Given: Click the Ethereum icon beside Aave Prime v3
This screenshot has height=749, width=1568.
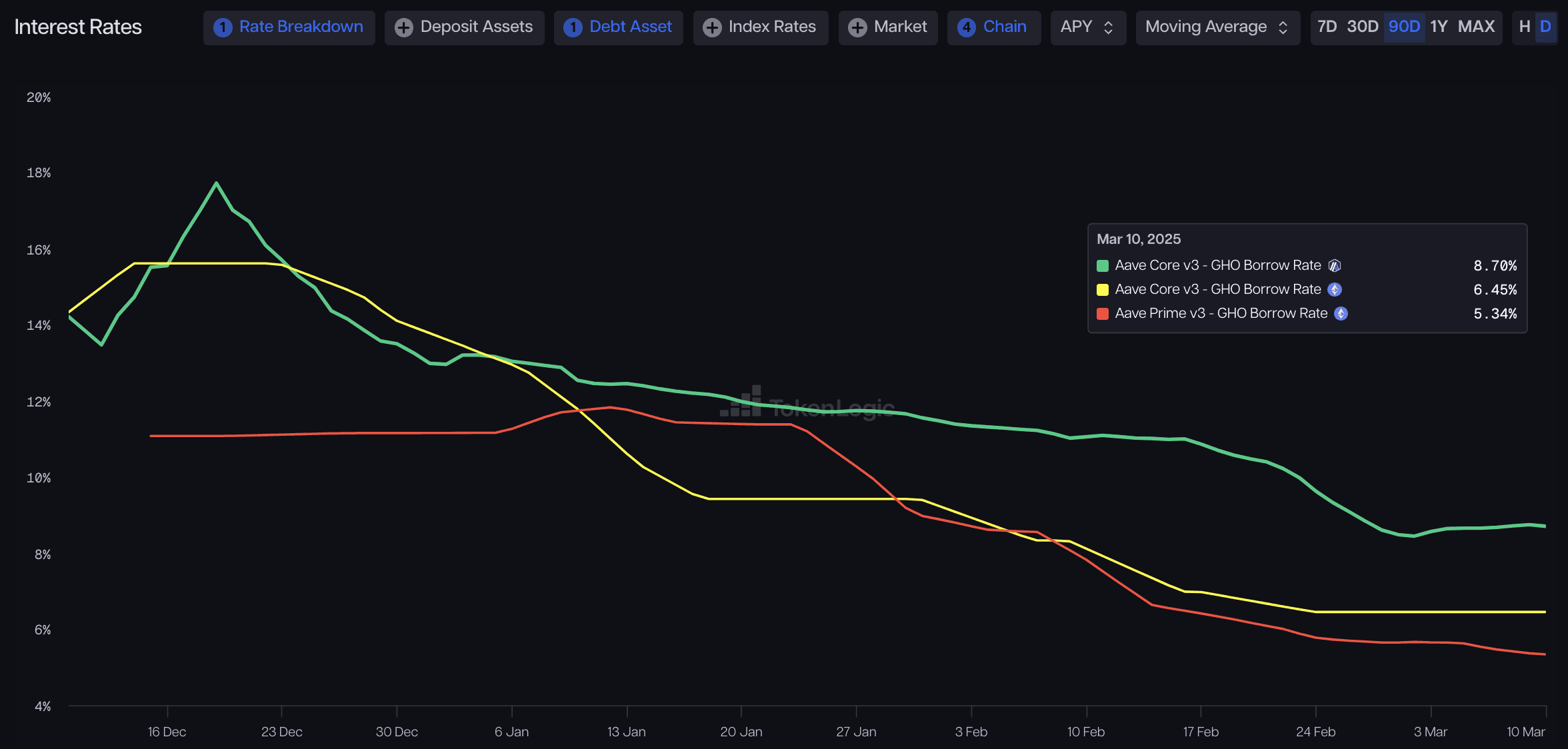Looking at the screenshot, I should (1341, 314).
